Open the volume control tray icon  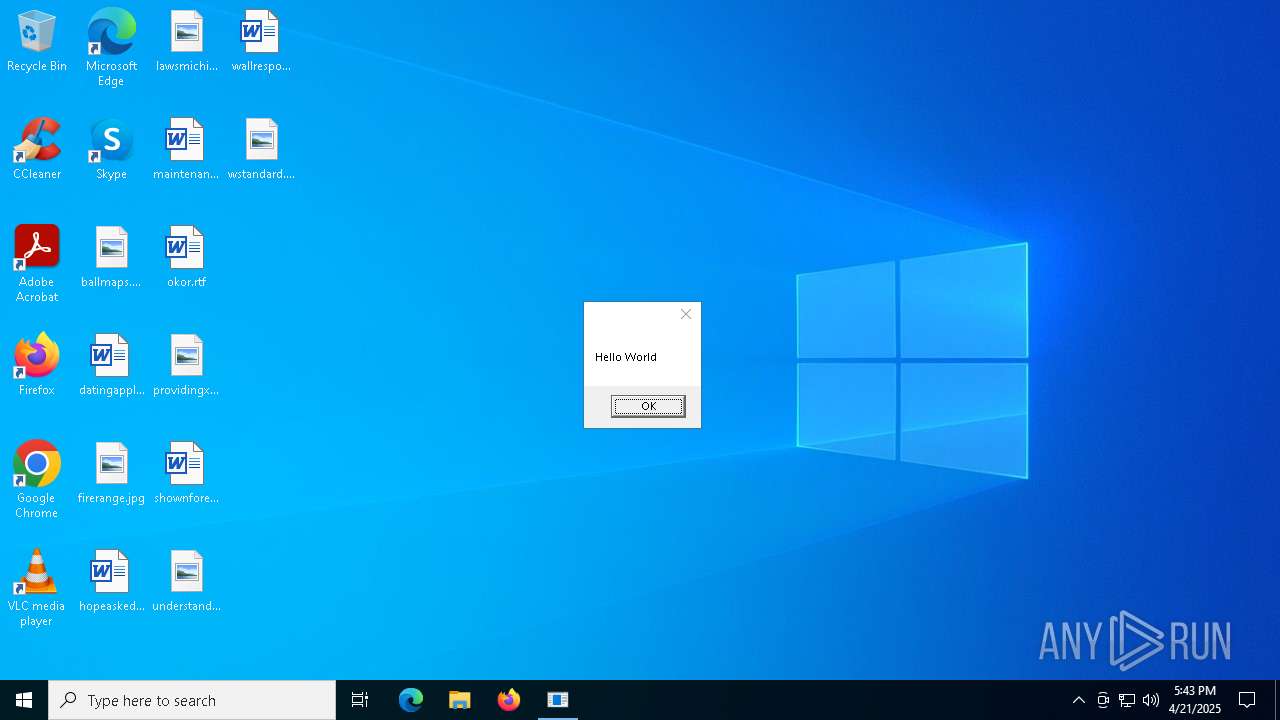1151,700
